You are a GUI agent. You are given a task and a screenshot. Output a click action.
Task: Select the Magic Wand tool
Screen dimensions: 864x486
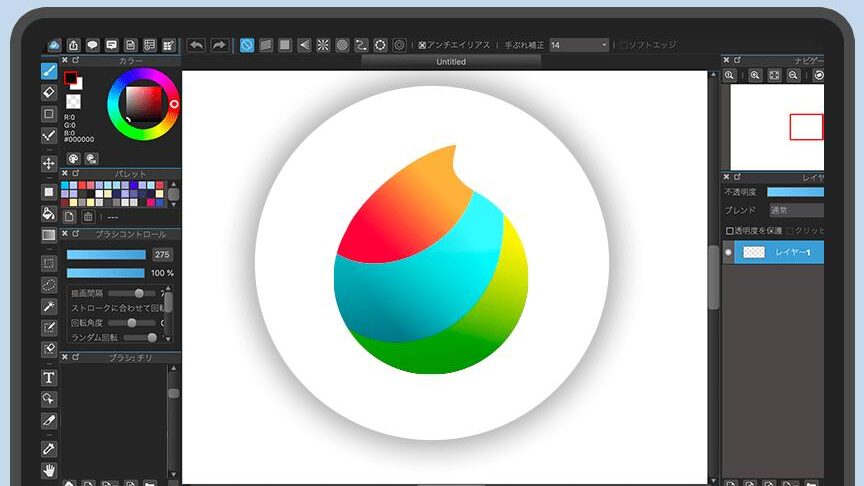(48, 306)
